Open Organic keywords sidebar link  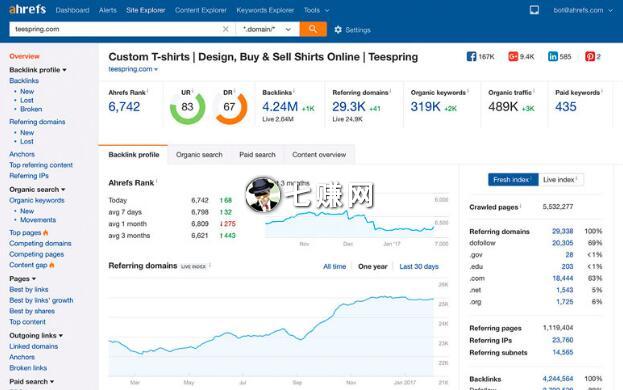(x=37, y=200)
